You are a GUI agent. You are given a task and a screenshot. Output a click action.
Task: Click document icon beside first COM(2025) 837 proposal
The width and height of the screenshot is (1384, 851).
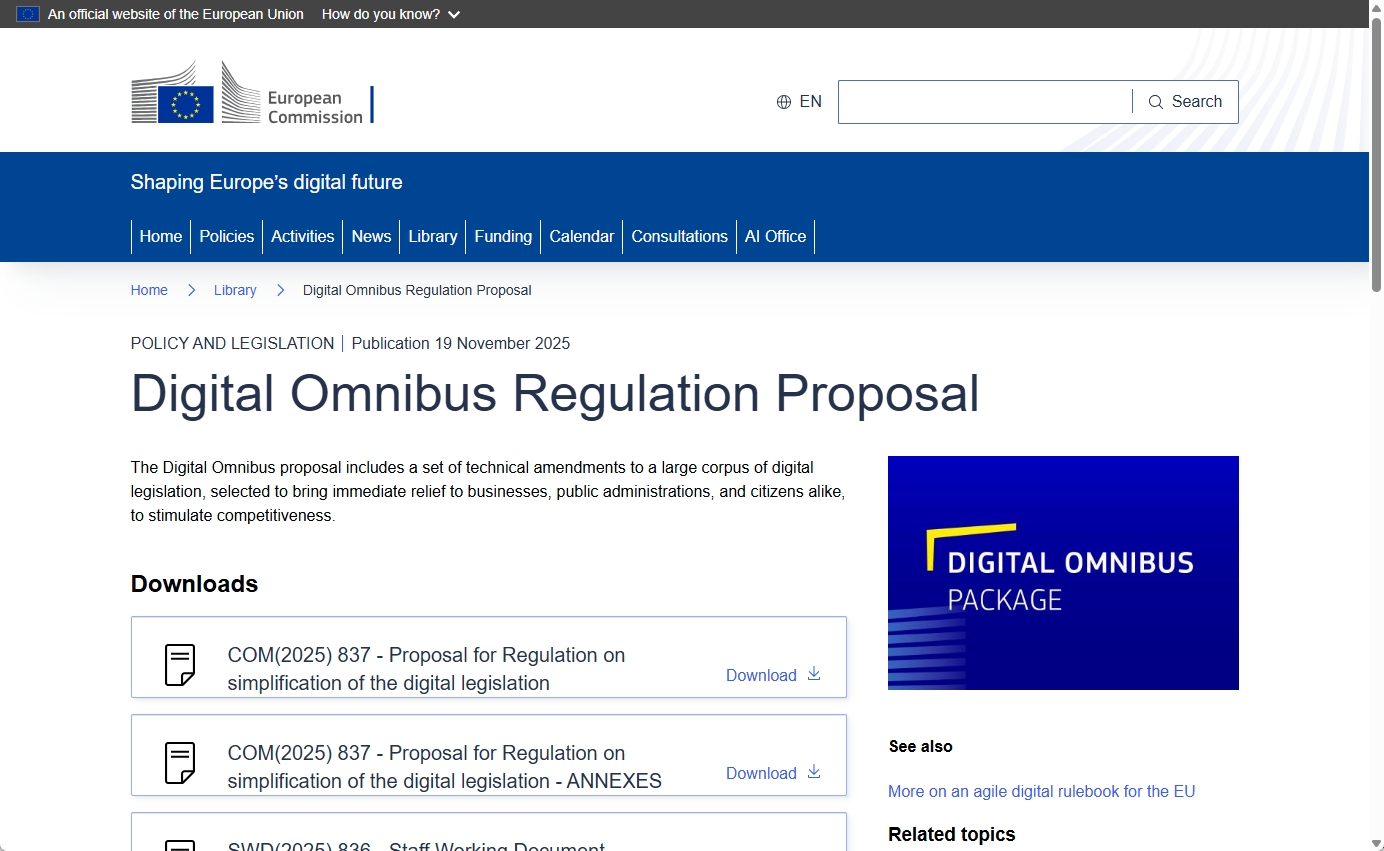coord(180,665)
